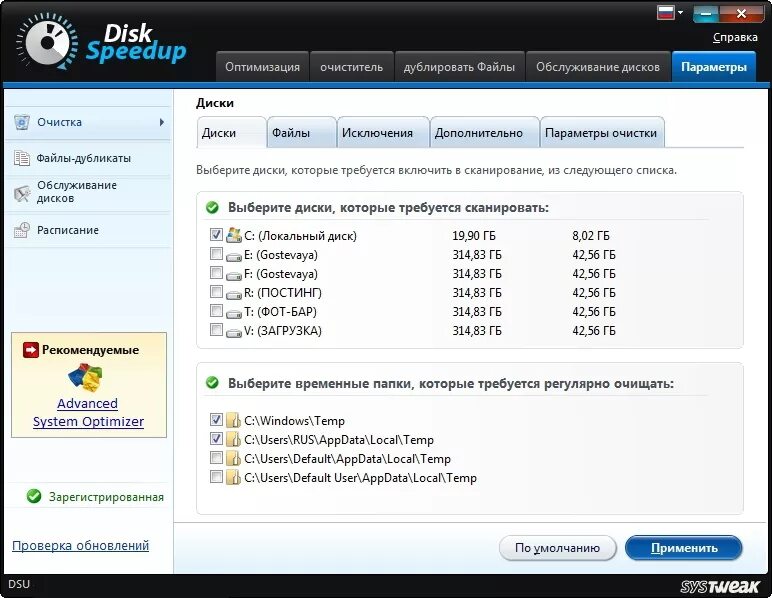Viewport: 772px width, 598px height.
Task: Click the folder icon for Default User Temp
Action: tap(233, 477)
